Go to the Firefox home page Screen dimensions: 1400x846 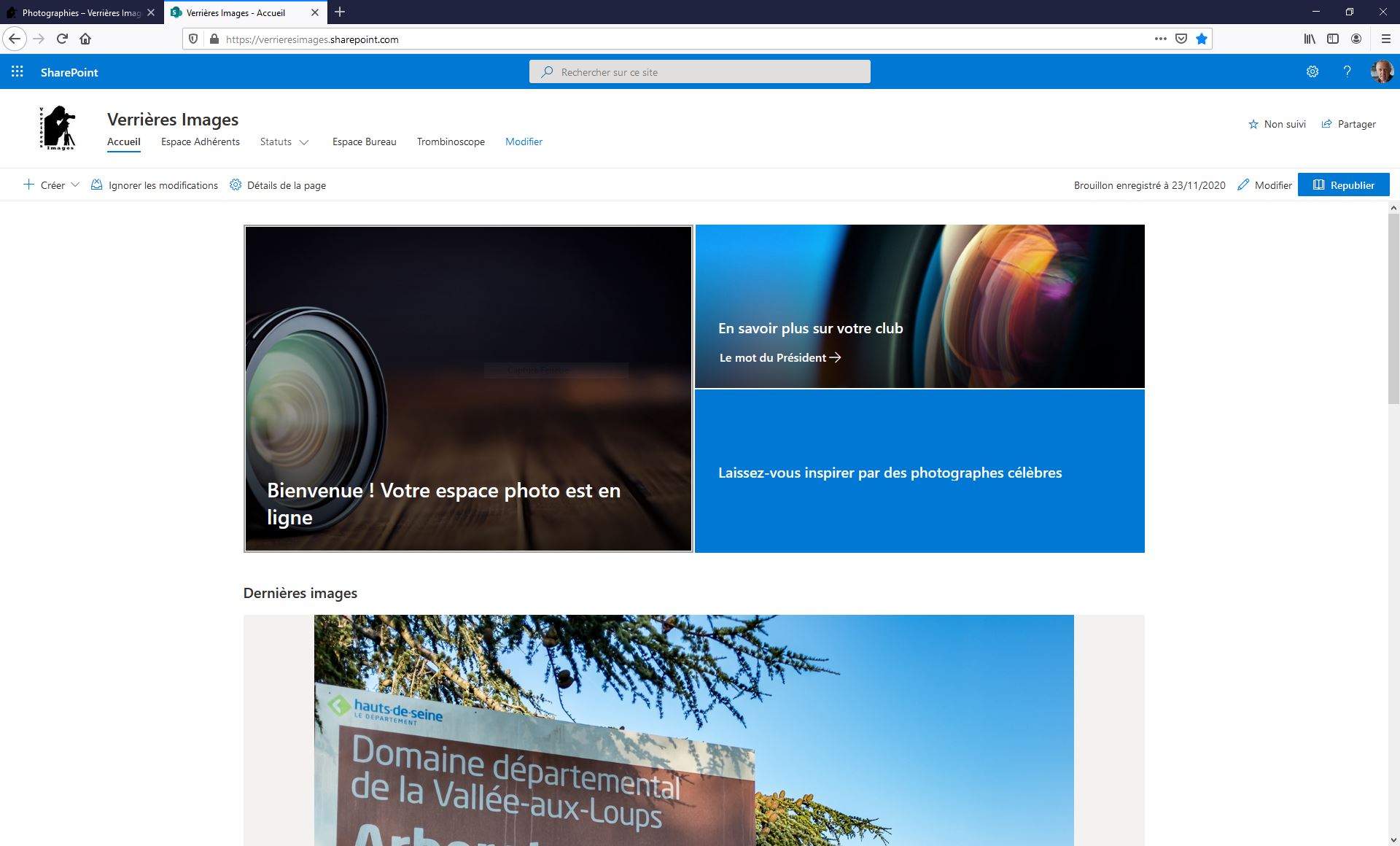pos(85,39)
